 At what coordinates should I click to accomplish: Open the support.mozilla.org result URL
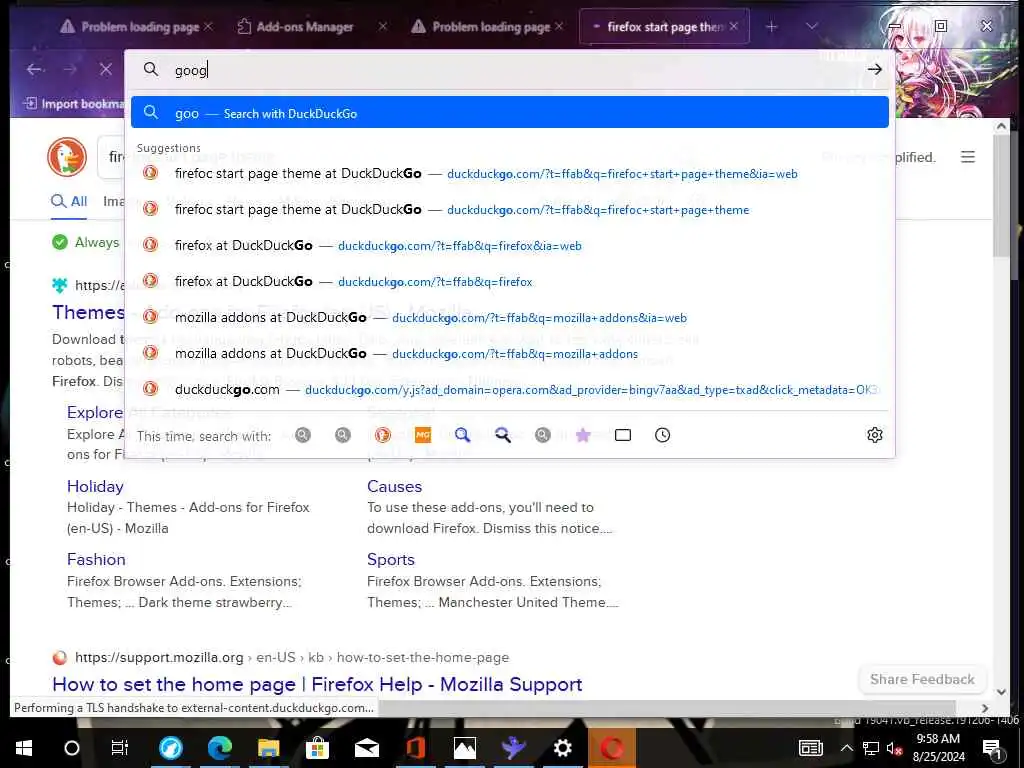coord(292,657)
